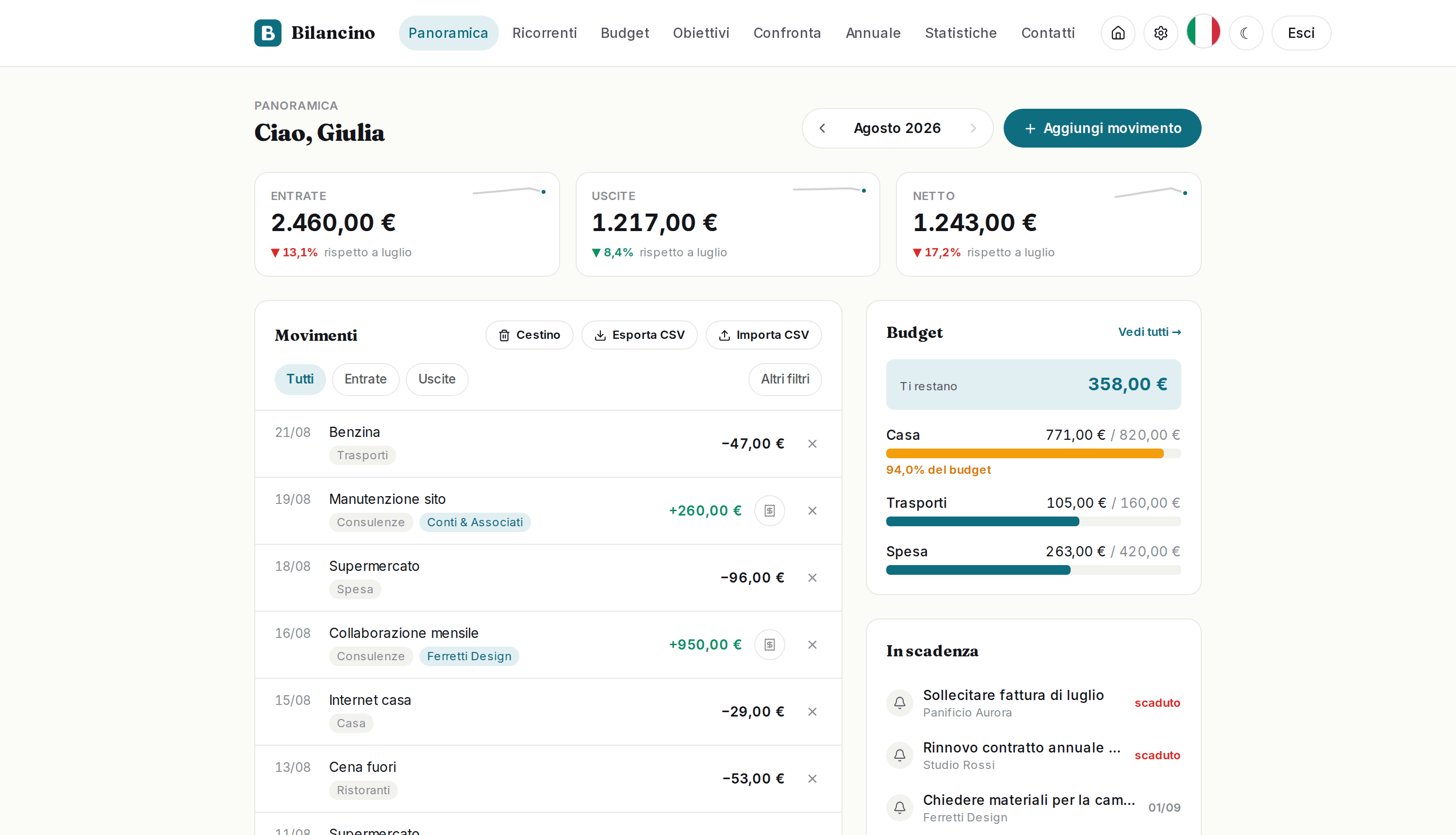Go to next month with right chevron

[973, 128]
